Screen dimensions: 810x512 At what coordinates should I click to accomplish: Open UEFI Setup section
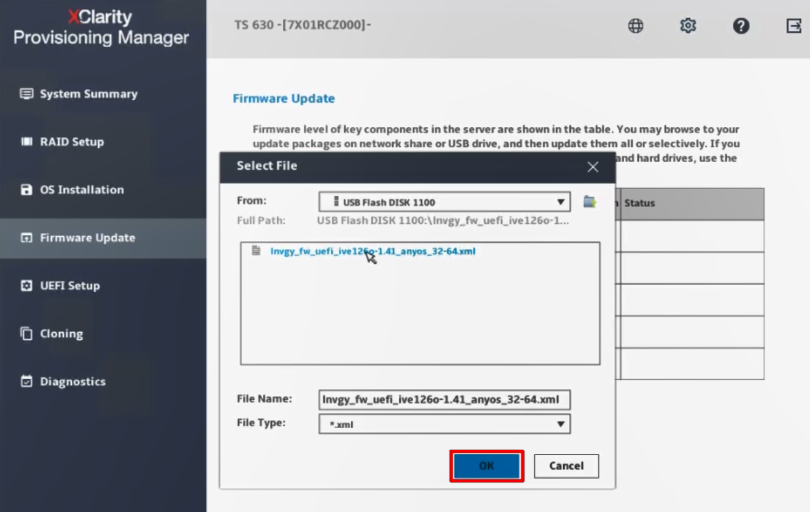[x=69, y=286]
